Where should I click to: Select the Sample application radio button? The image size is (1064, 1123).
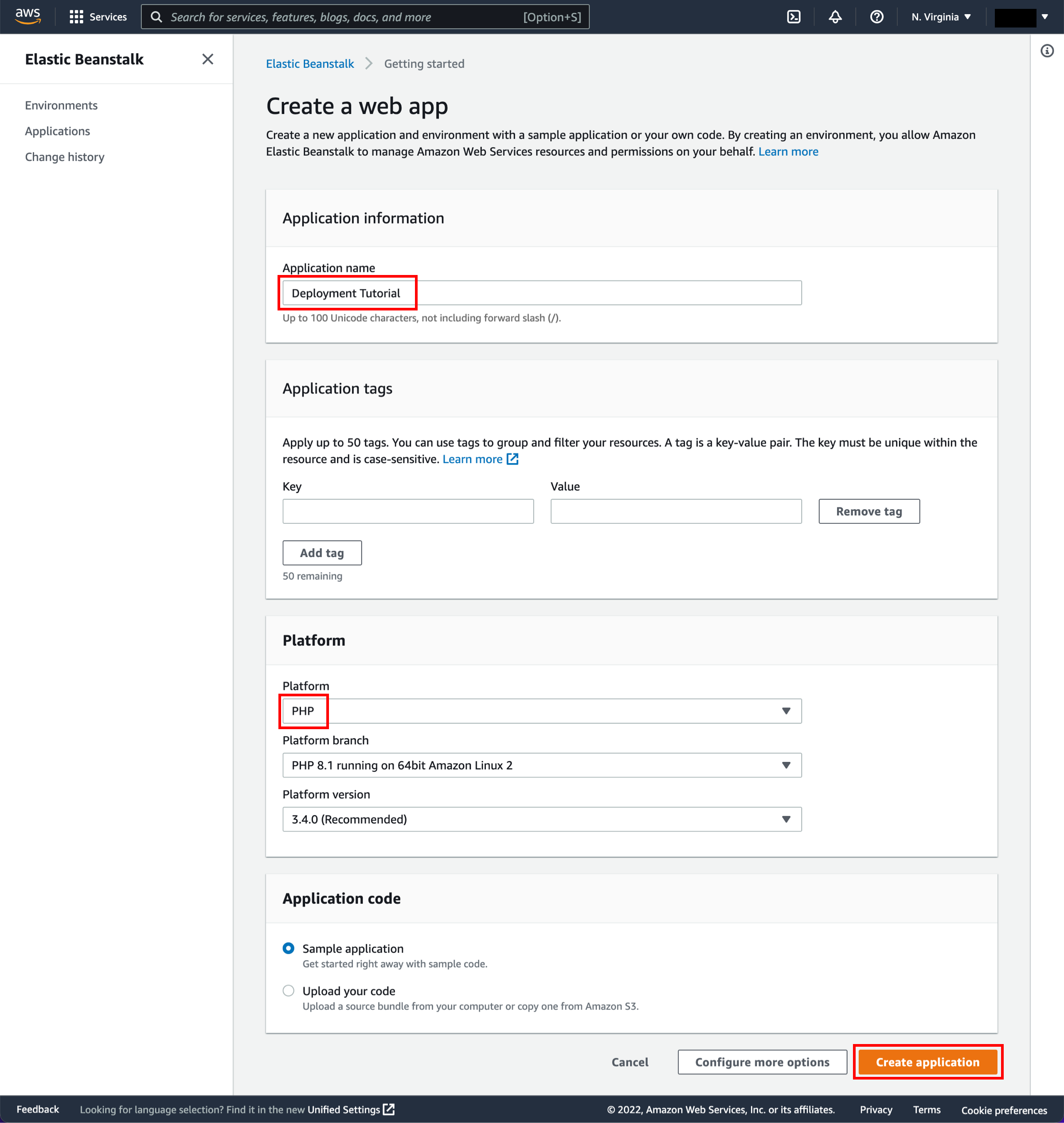288,948
